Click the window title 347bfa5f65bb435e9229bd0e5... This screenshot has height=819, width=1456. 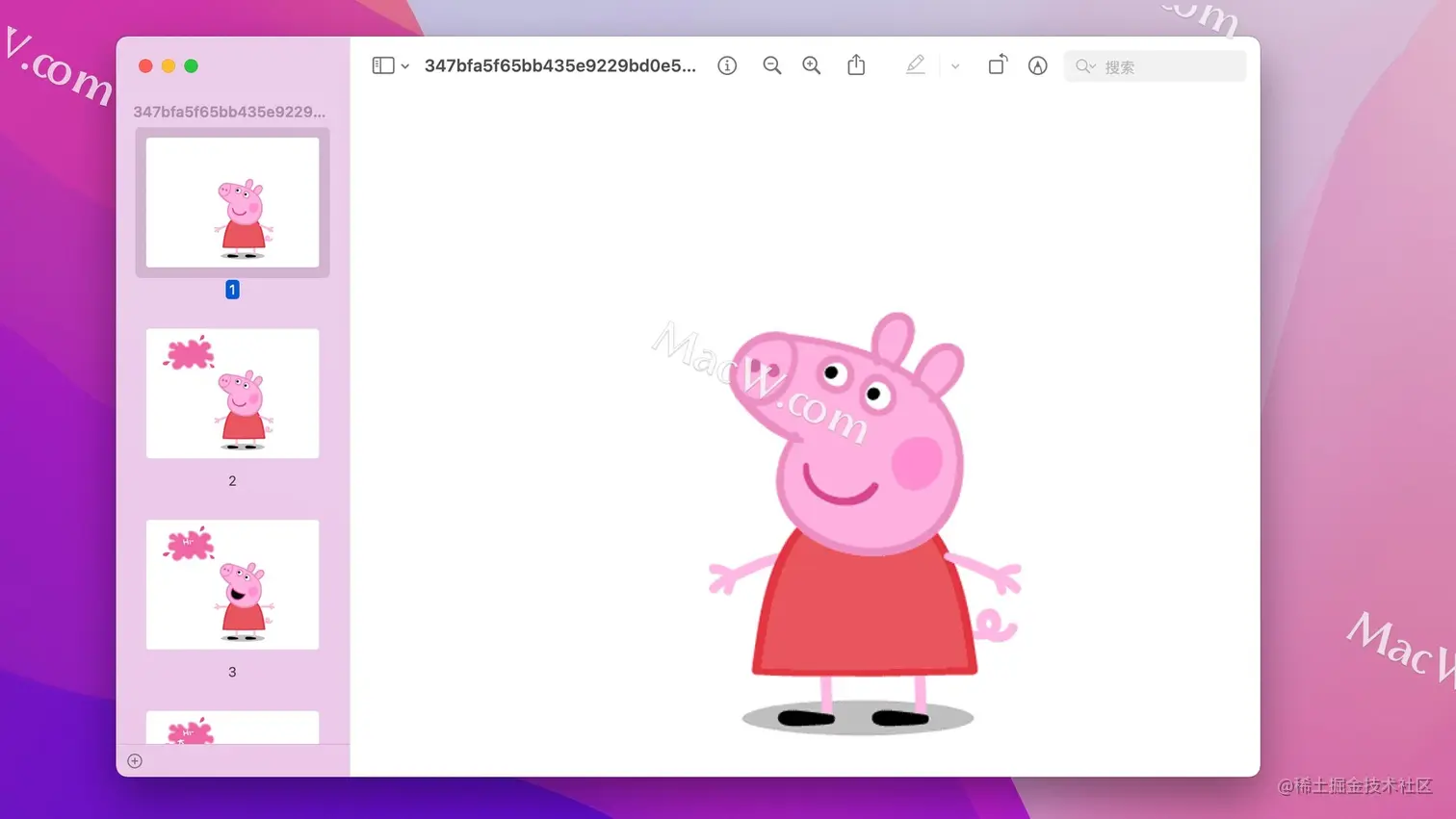point(560,65)
